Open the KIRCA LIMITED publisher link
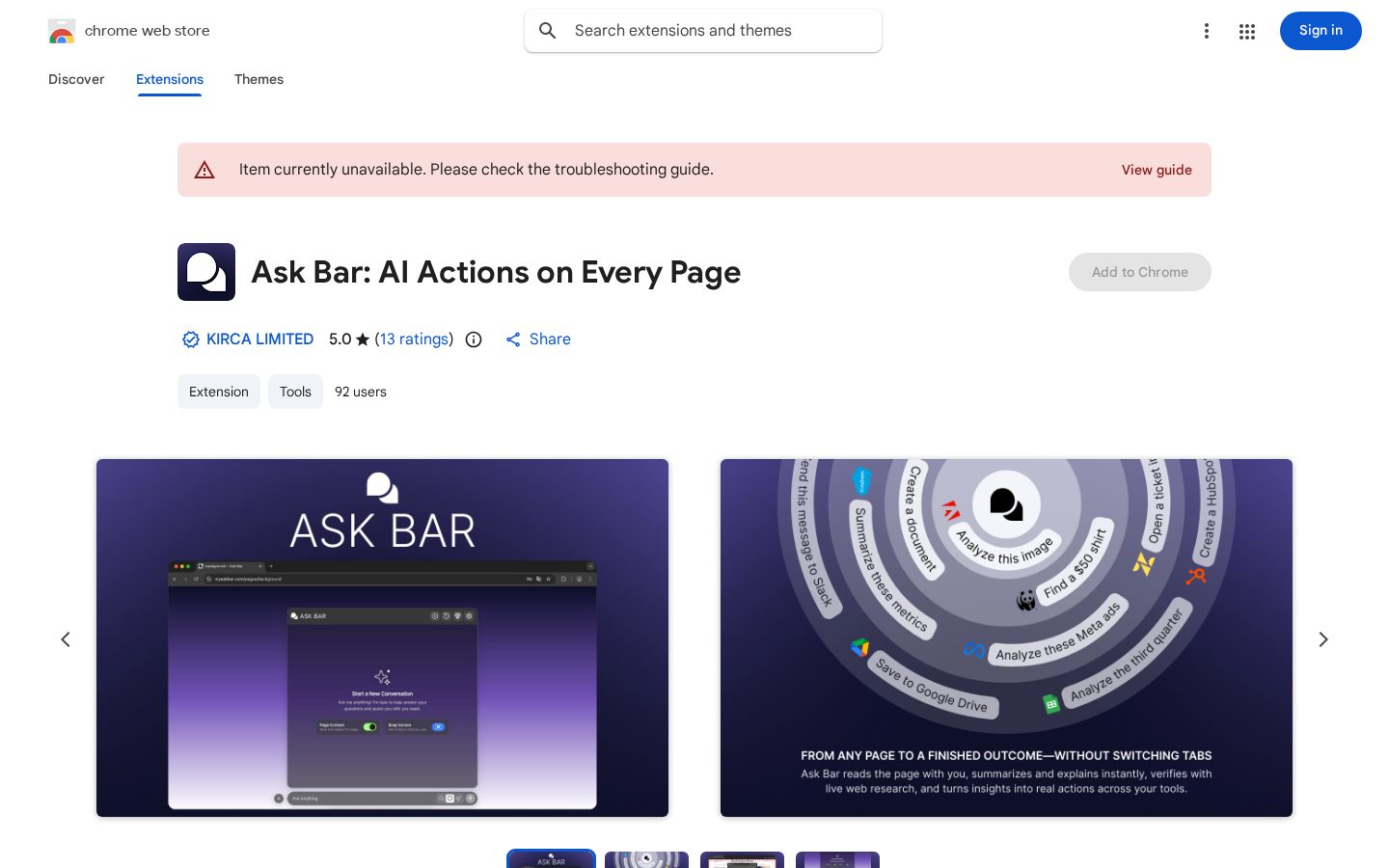The height and width of the screenshot is (868, 1389). tap(259, 339)
